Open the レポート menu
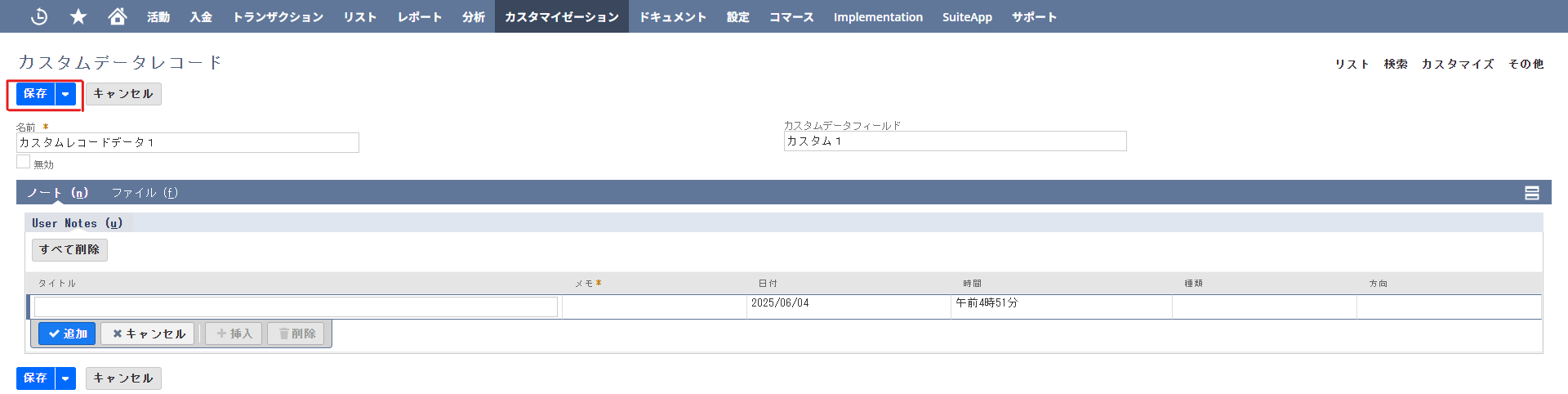Screen dimensions: 1568x394 coord(420,16)
